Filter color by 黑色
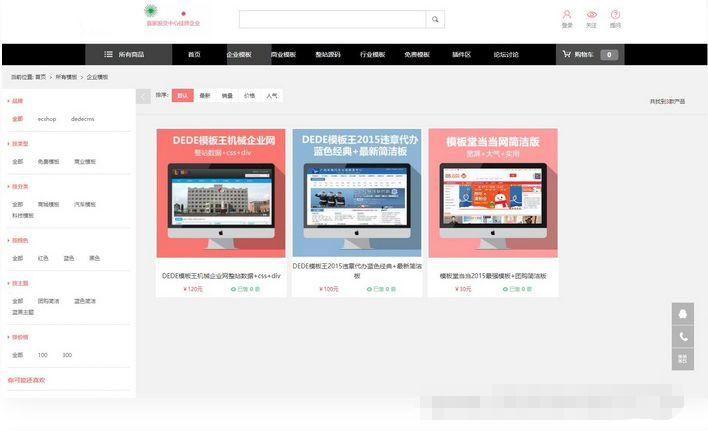The width and height of the screenshot is (708, 431). point(94,259)
